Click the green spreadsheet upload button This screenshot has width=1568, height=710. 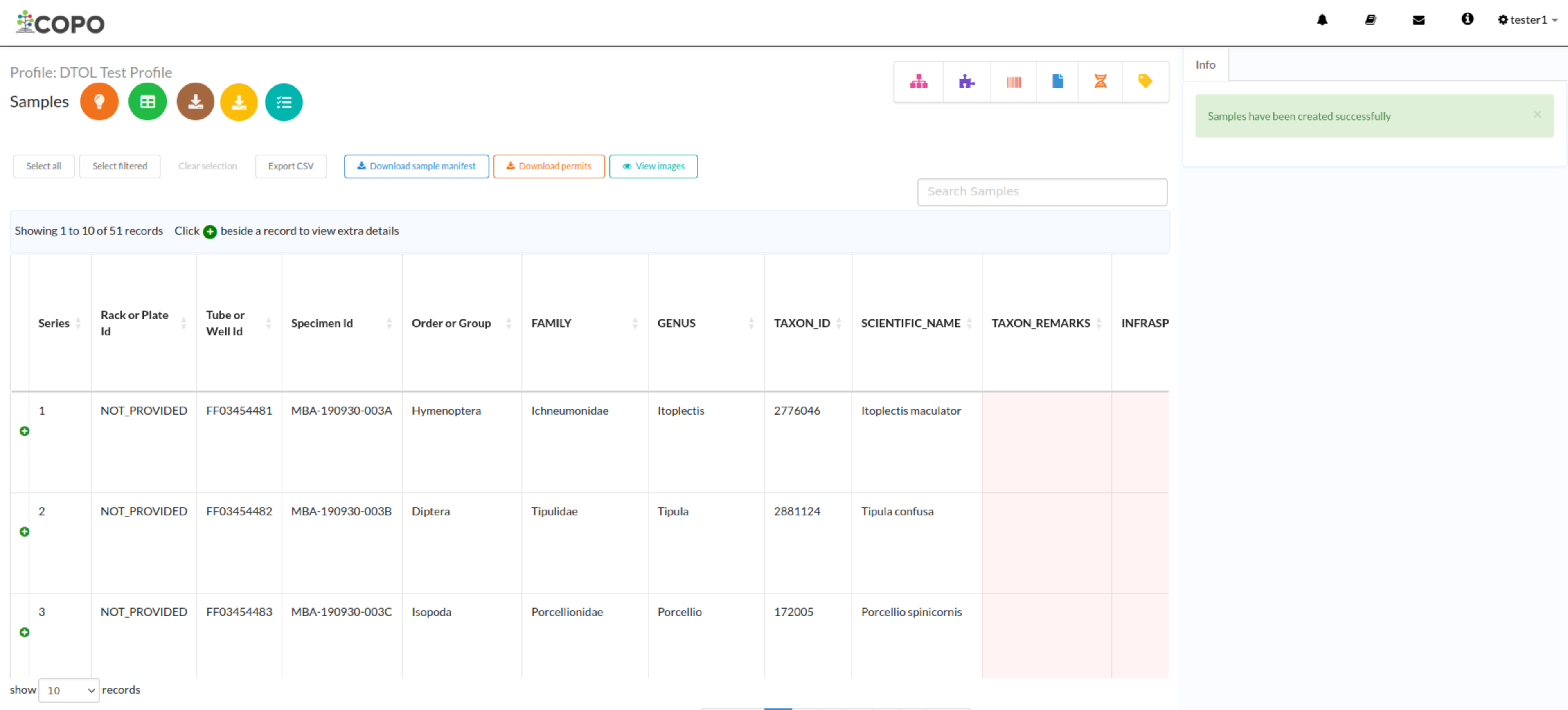pyautogui.click(x=147, y=102)
